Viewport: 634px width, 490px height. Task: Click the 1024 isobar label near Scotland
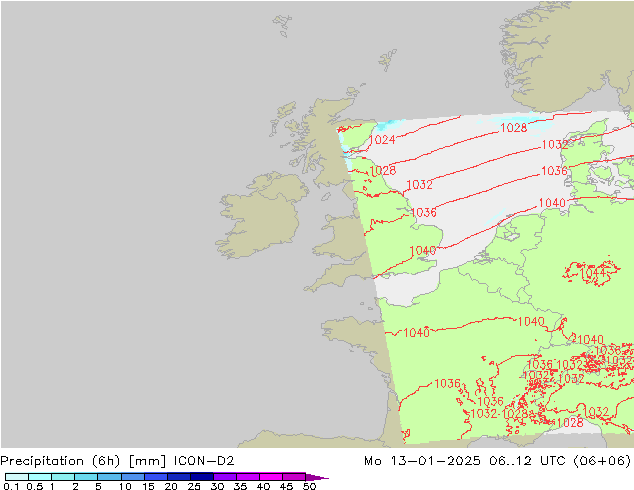point(382,140)
